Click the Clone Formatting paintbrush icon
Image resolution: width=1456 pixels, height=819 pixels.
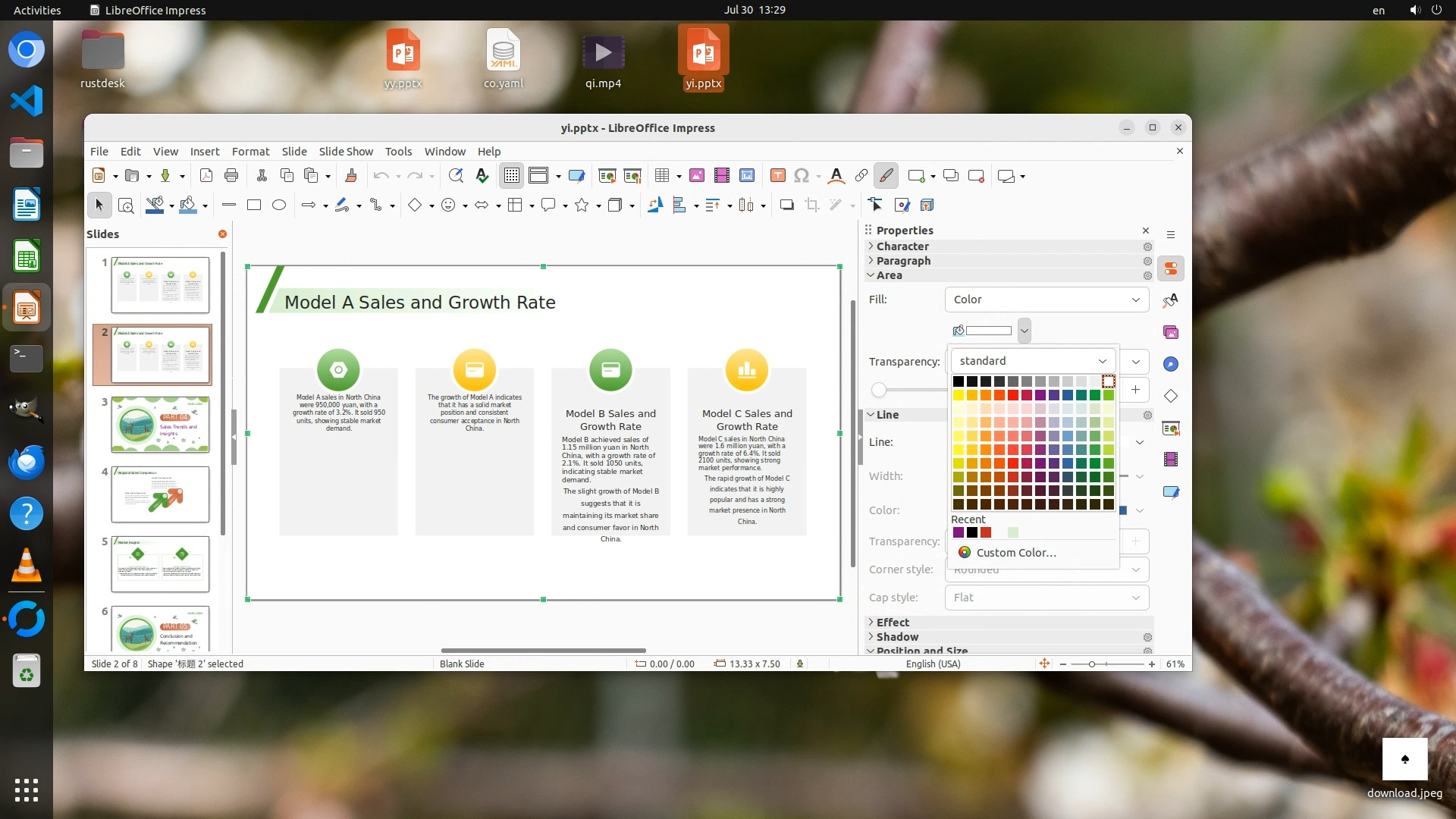click(x=351, y=176)
